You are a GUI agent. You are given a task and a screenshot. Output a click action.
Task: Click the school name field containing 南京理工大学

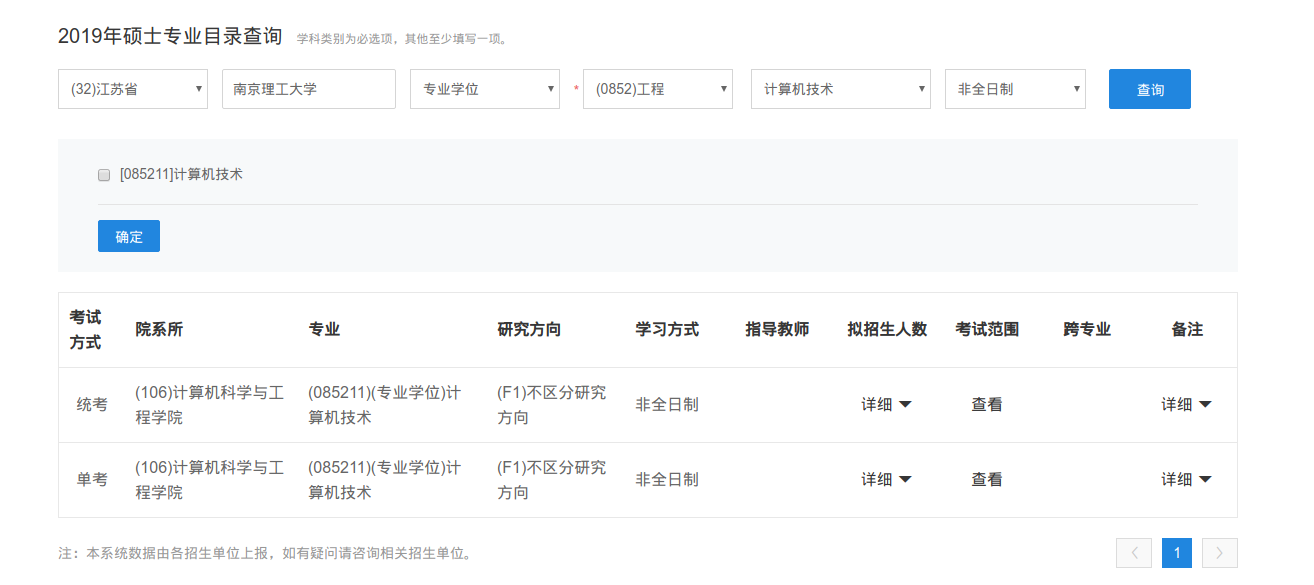[308, 89]
